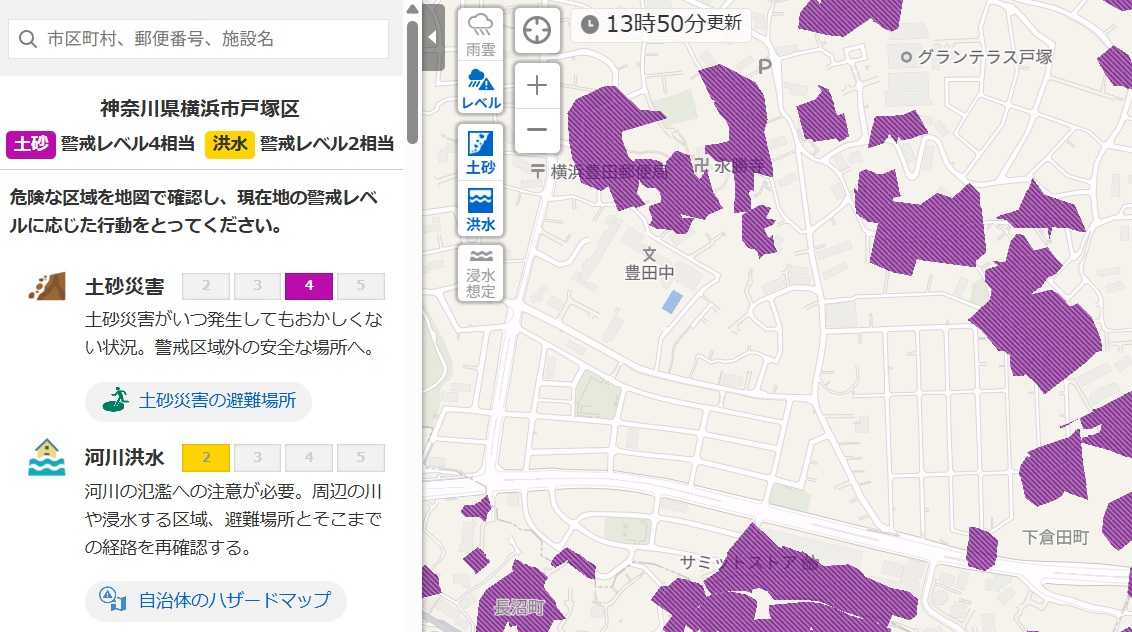Select the 洪水 flood map layer icon
The height and width of the screenshot is (632, 1132).
coord(481,210)
